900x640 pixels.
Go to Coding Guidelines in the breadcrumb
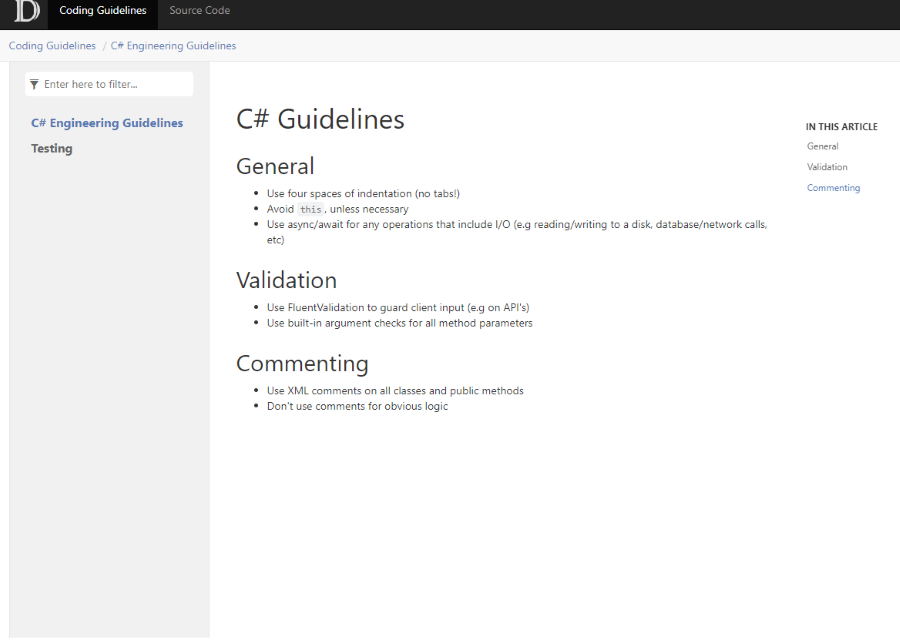[52, 46]
